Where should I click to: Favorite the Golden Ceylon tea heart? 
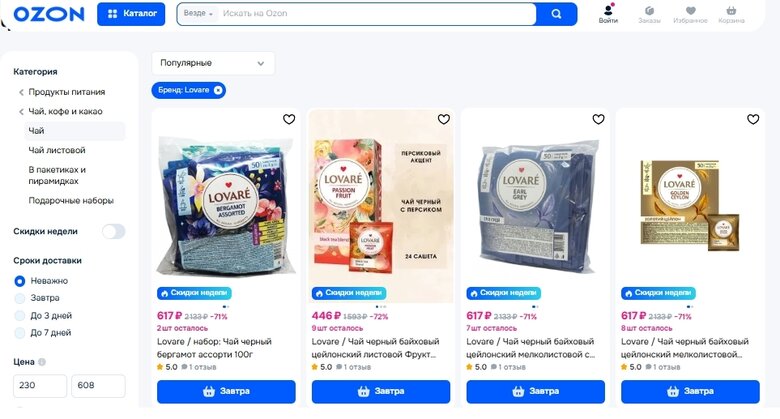[753, 119]
